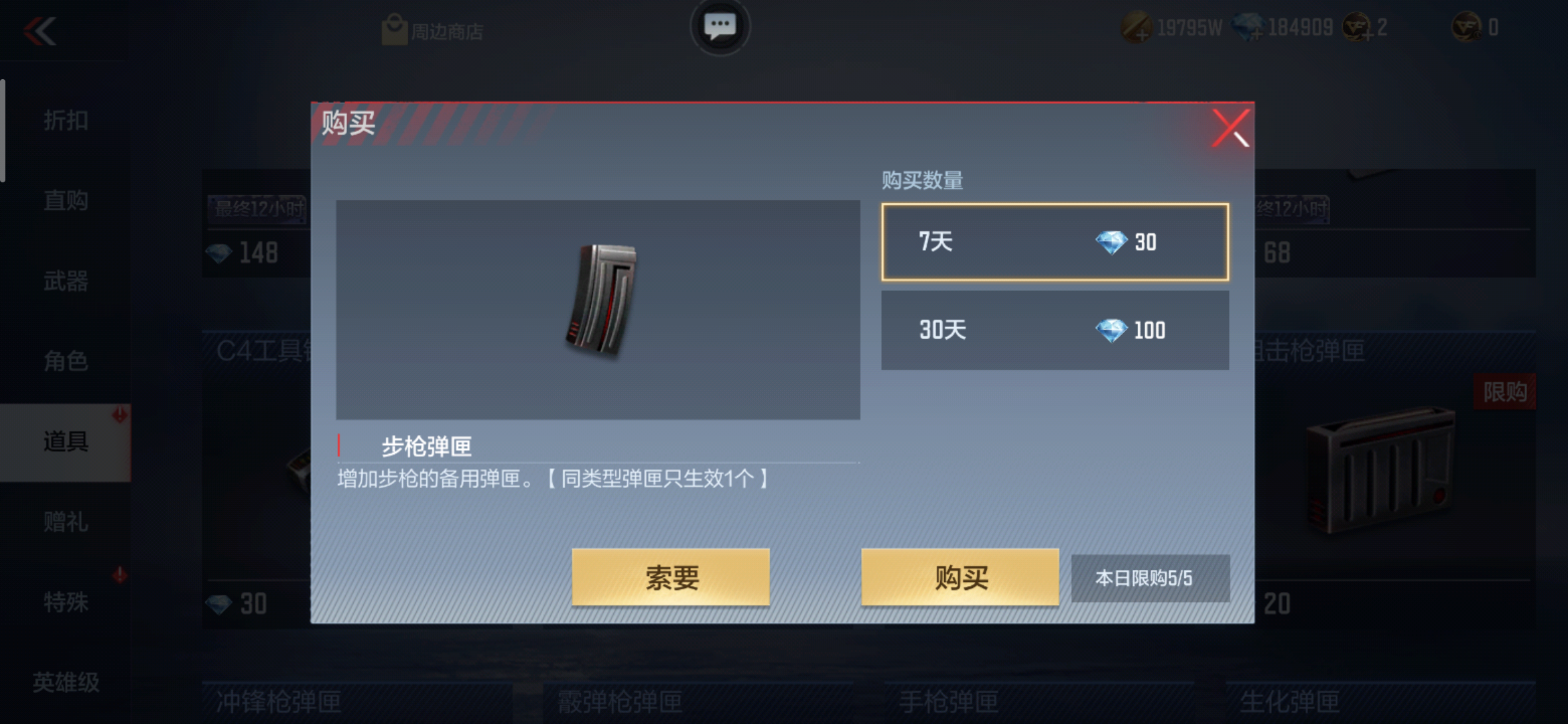Click the 索要 request button
The height and width of the screenshot is (724, 1568).
click(x=671, y=577)
